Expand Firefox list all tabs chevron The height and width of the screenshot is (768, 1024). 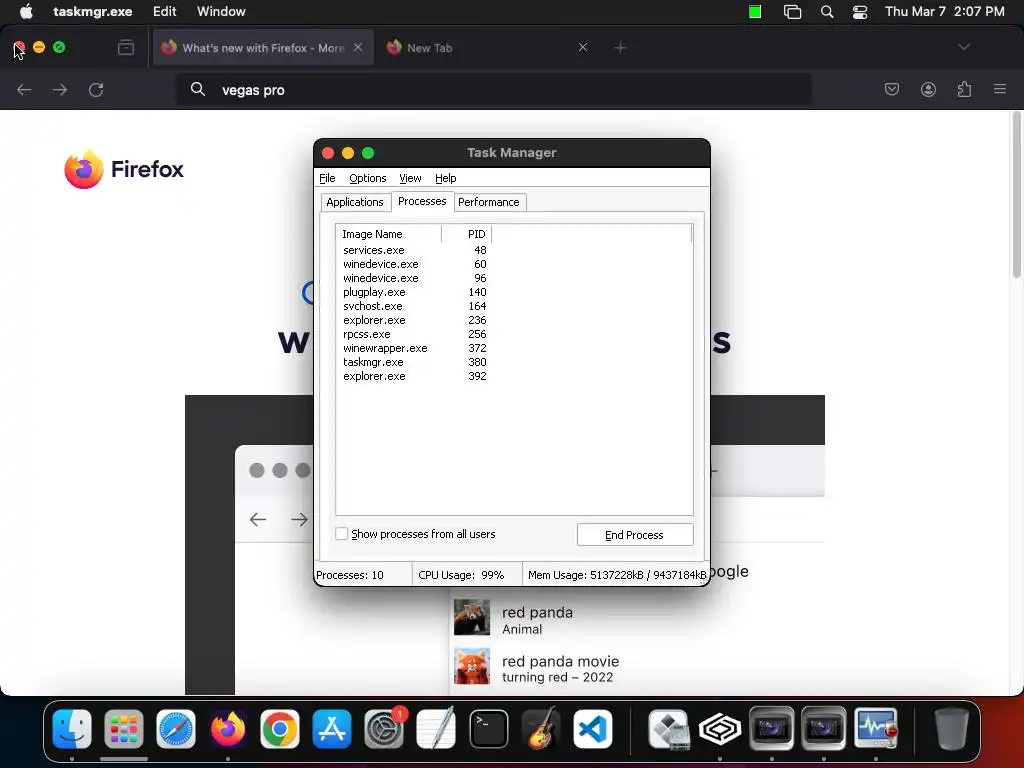pos(964,47)
